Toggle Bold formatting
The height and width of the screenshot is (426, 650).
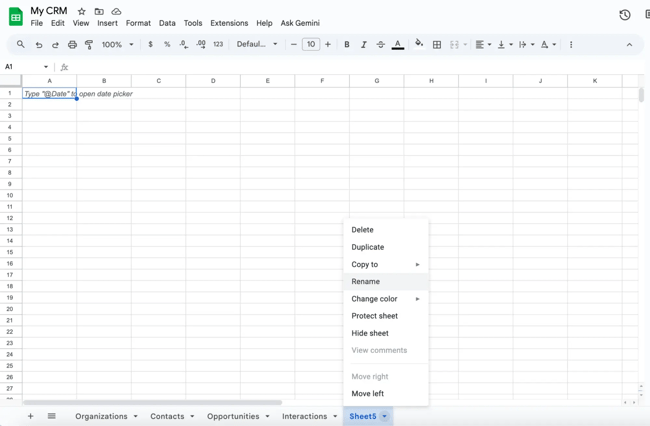(347, 44)
